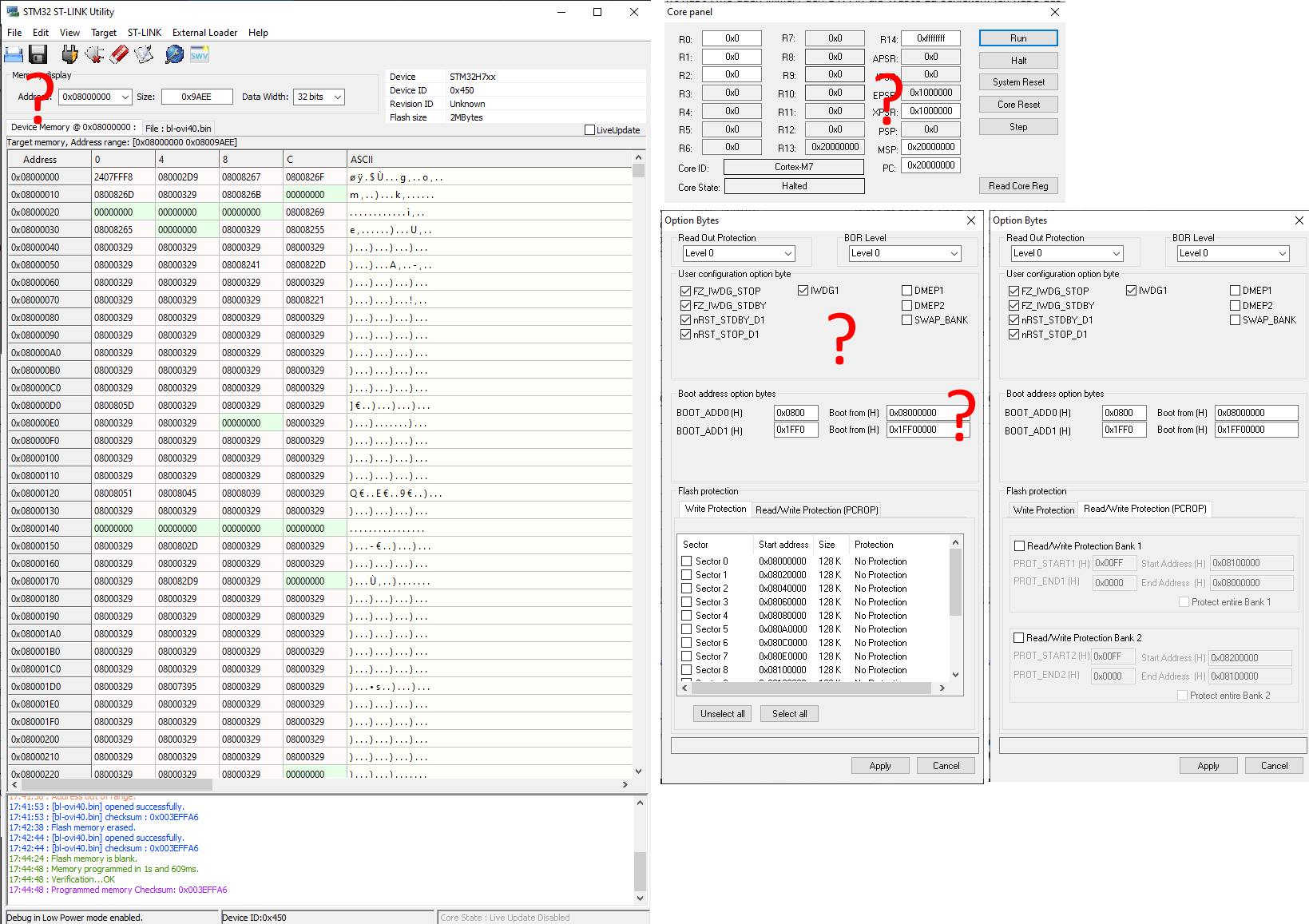The width and height of the screenshot is (1309, 924).
Task: Open BOR Level dropdown in the right Option Bytes window
Action: click(1282, 253)
